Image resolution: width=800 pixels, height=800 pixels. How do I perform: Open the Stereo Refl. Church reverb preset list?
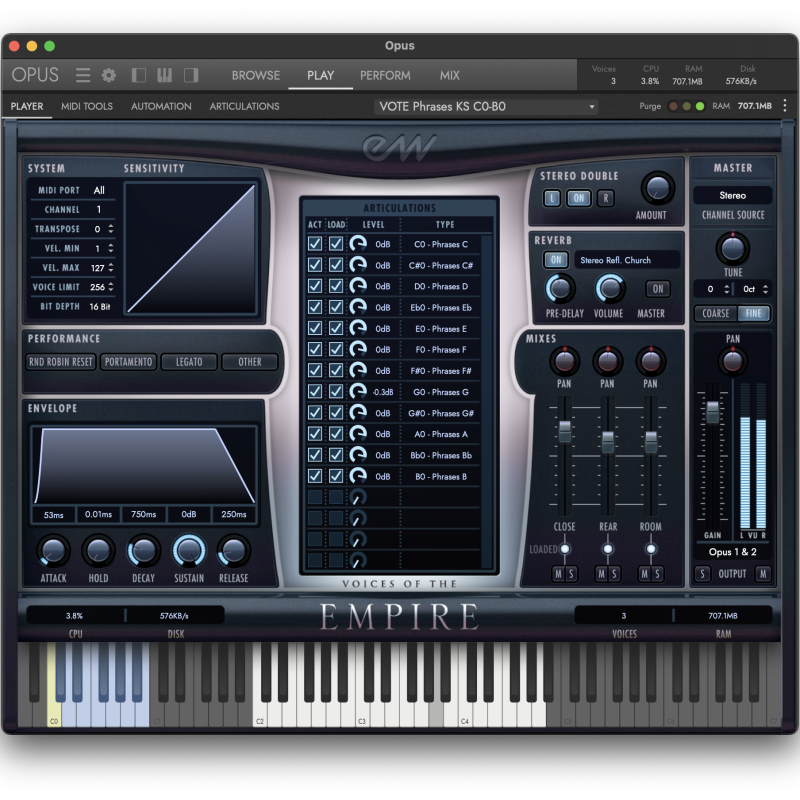tap(627, 260)
